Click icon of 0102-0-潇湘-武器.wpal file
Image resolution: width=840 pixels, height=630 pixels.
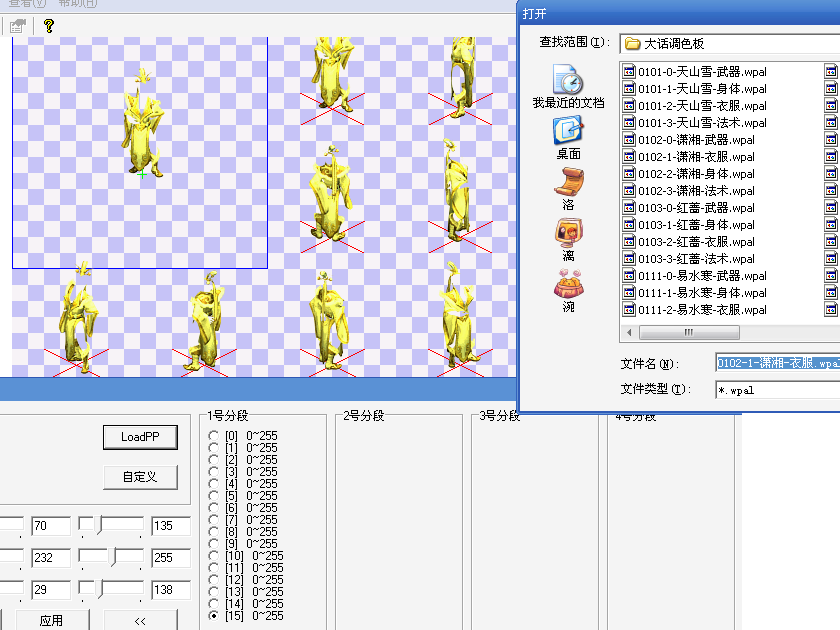[x=629, y=140]
